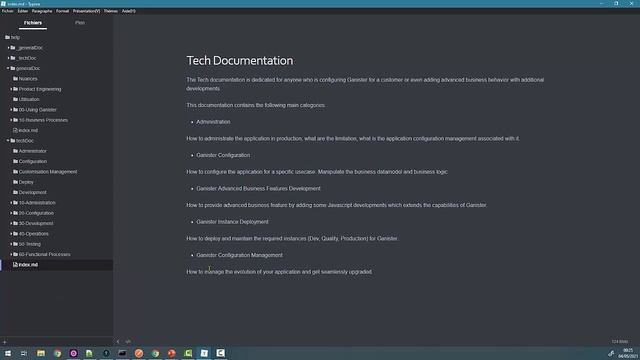Click the Ganister Advanced Business Features Development bullet
Viewport: 640px width, 360px height.
tap(258, 189)
